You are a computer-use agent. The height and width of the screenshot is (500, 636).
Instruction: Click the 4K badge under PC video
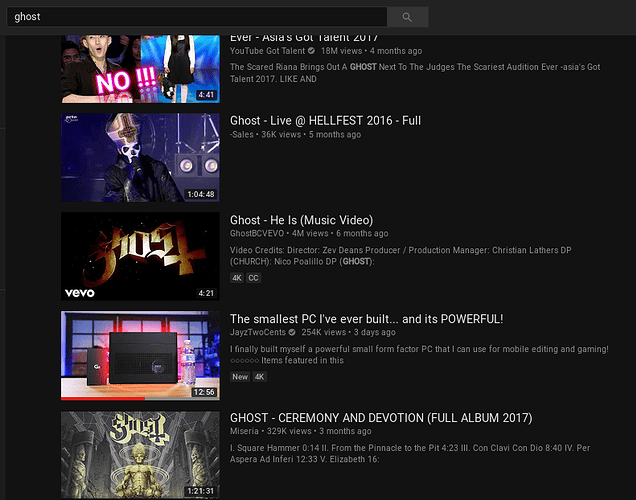click(x=259, y=377)
